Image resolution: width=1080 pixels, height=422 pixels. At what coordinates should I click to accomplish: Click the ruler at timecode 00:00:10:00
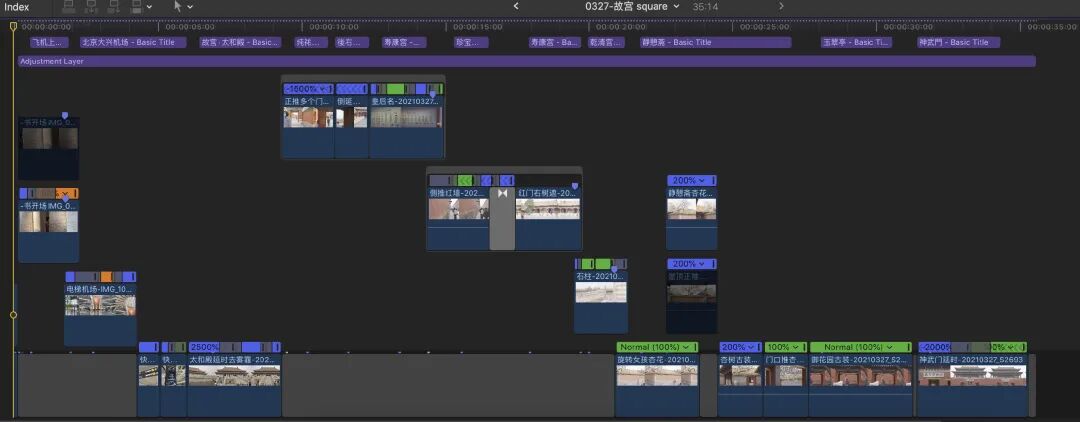click(x=334, y=27)
